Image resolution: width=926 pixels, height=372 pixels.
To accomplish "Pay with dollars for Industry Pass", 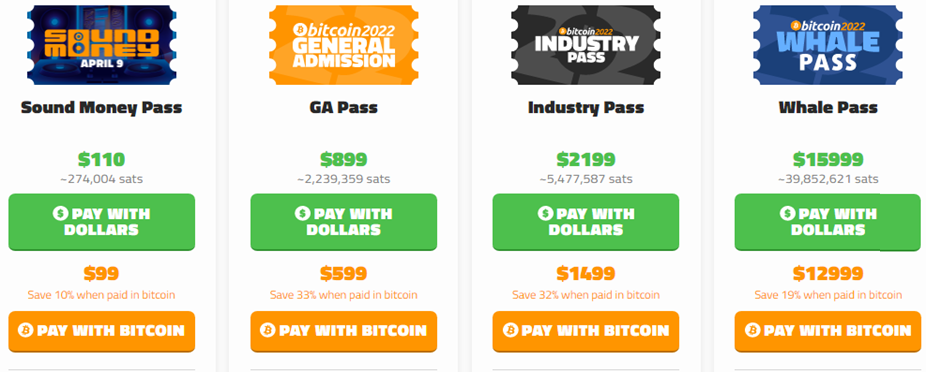I will [x=586, y=222].
